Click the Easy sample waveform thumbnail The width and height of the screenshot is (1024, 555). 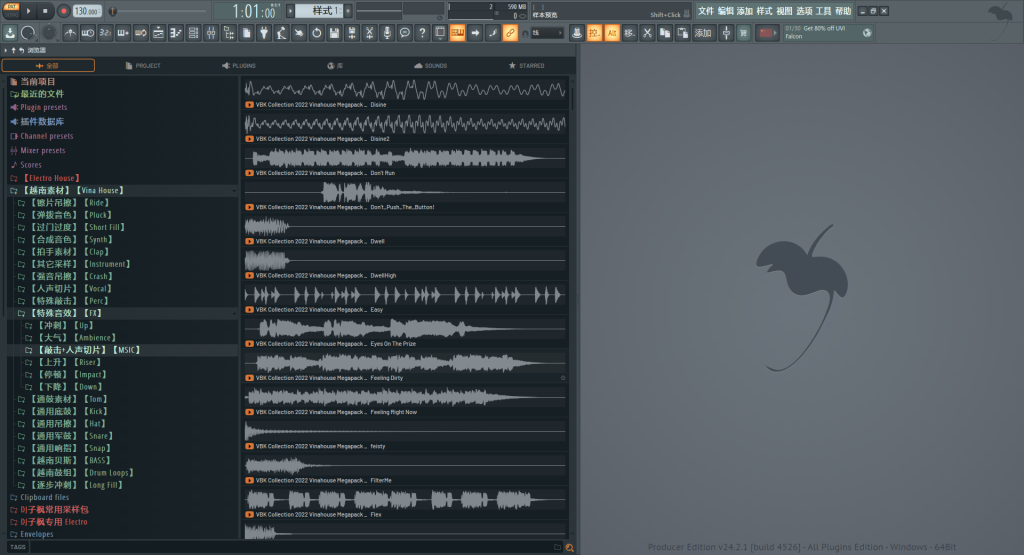pyautogui.click(x=405, y=295)
